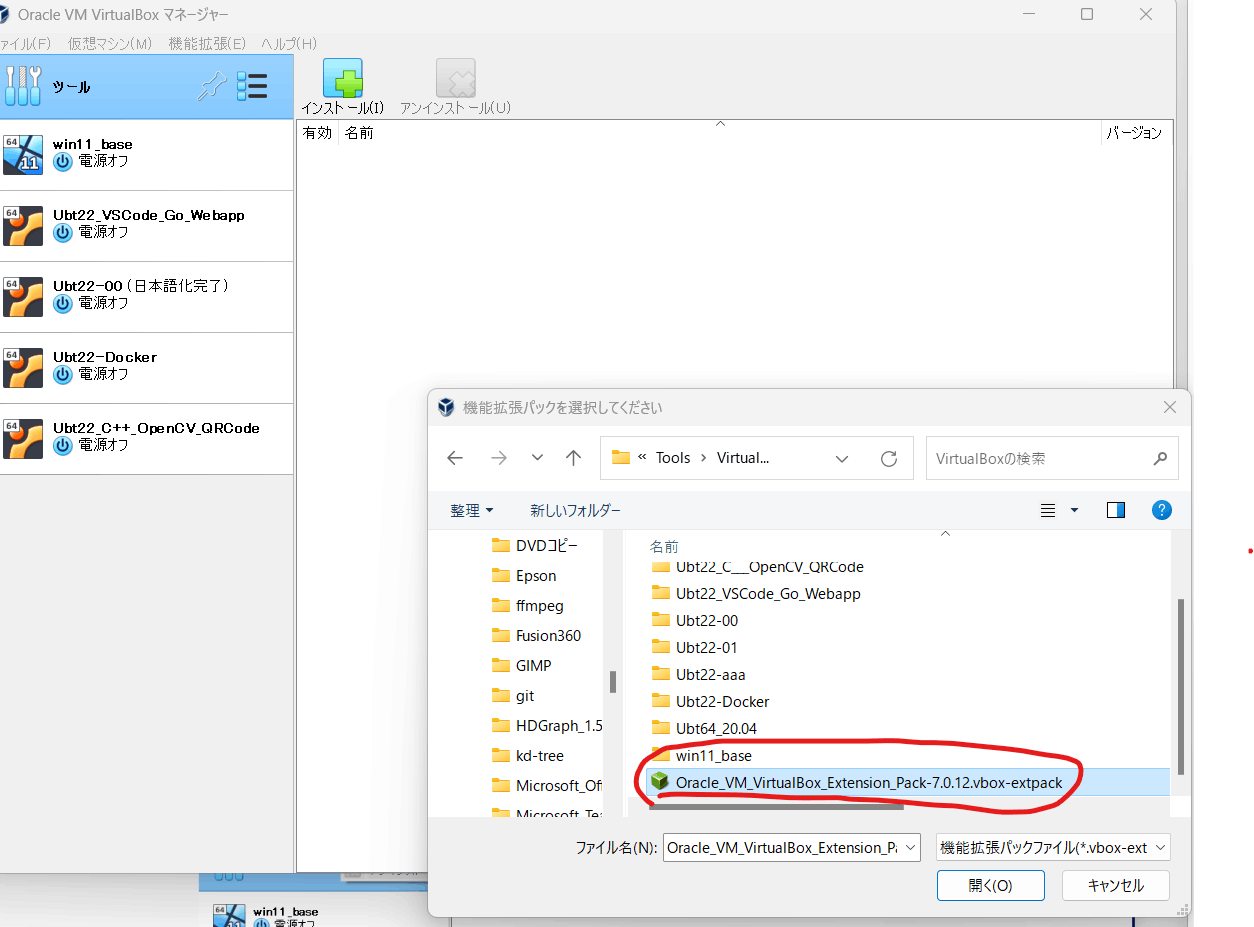Image resolution: width=1254 pixels, height=927 pixels.
Task: Click the Epson folder icon in tree
Action: point(501,576)
